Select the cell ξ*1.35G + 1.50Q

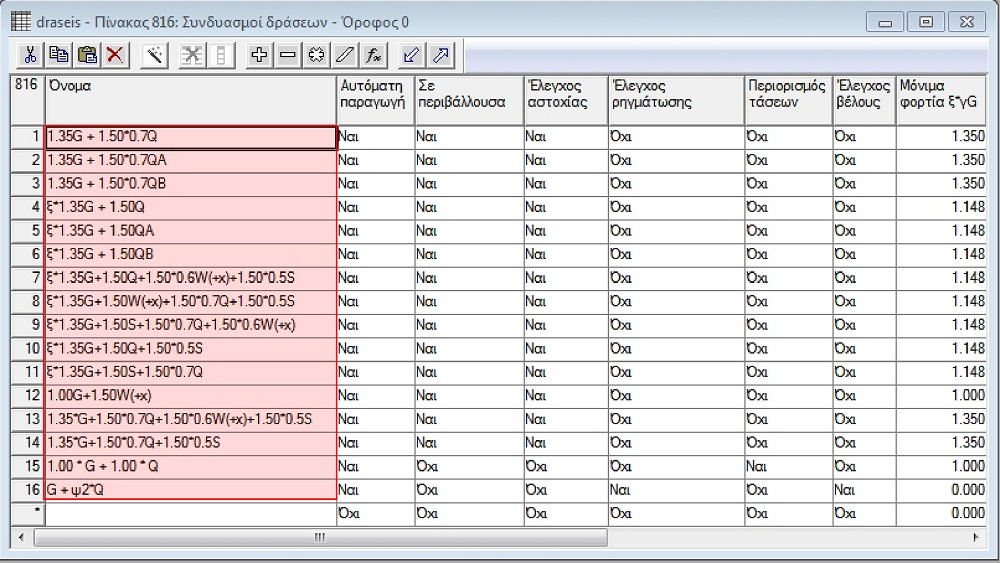[x=190, y=207]
